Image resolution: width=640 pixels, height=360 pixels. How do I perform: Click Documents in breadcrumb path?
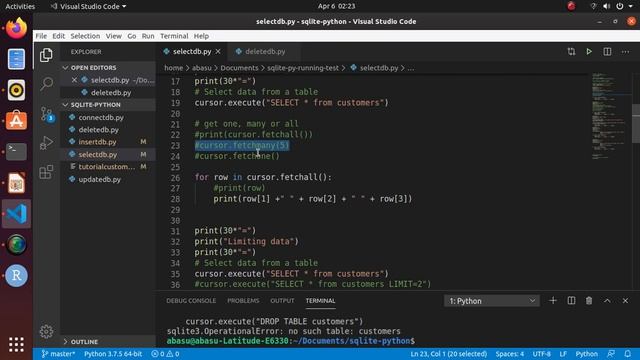[x=239, y=68]
